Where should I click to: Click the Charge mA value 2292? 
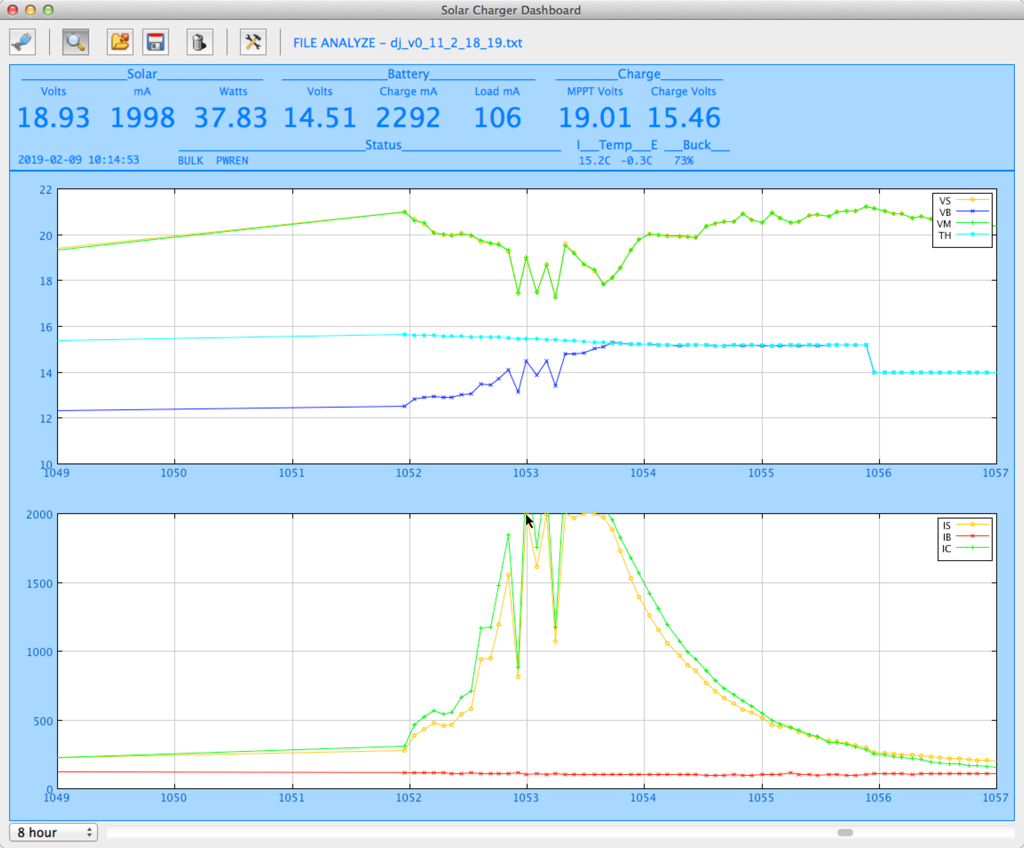click(408, 118)
